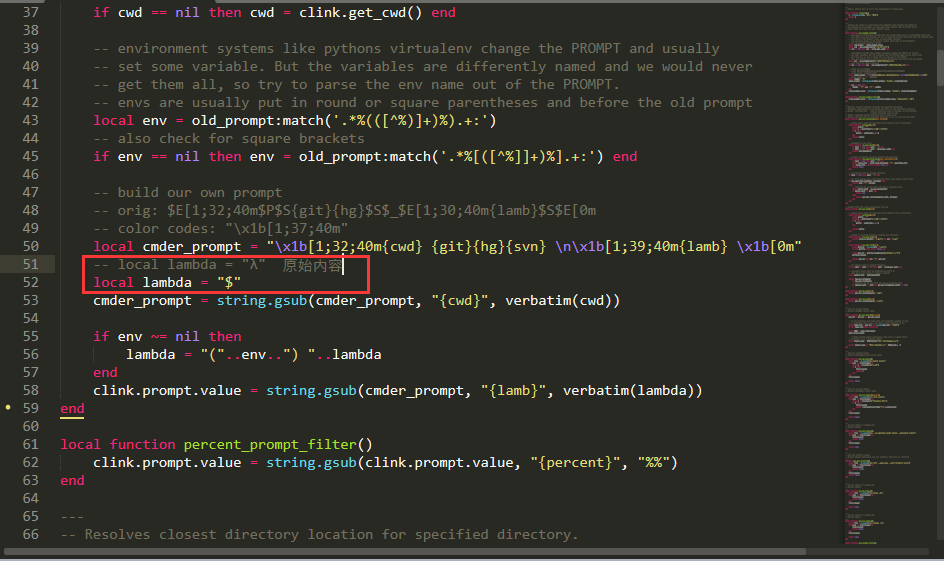944x561 pixels.
Task: Click the horizontal scrollbar thumb at the bottom
Action: (x=405, y=551)
